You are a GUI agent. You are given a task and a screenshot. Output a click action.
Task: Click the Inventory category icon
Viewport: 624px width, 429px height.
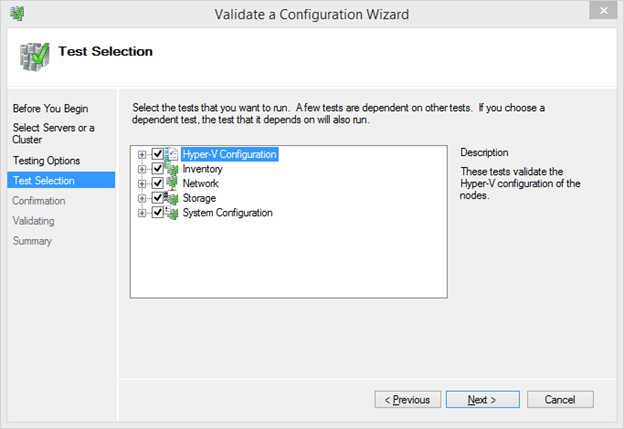click(171, 169)
